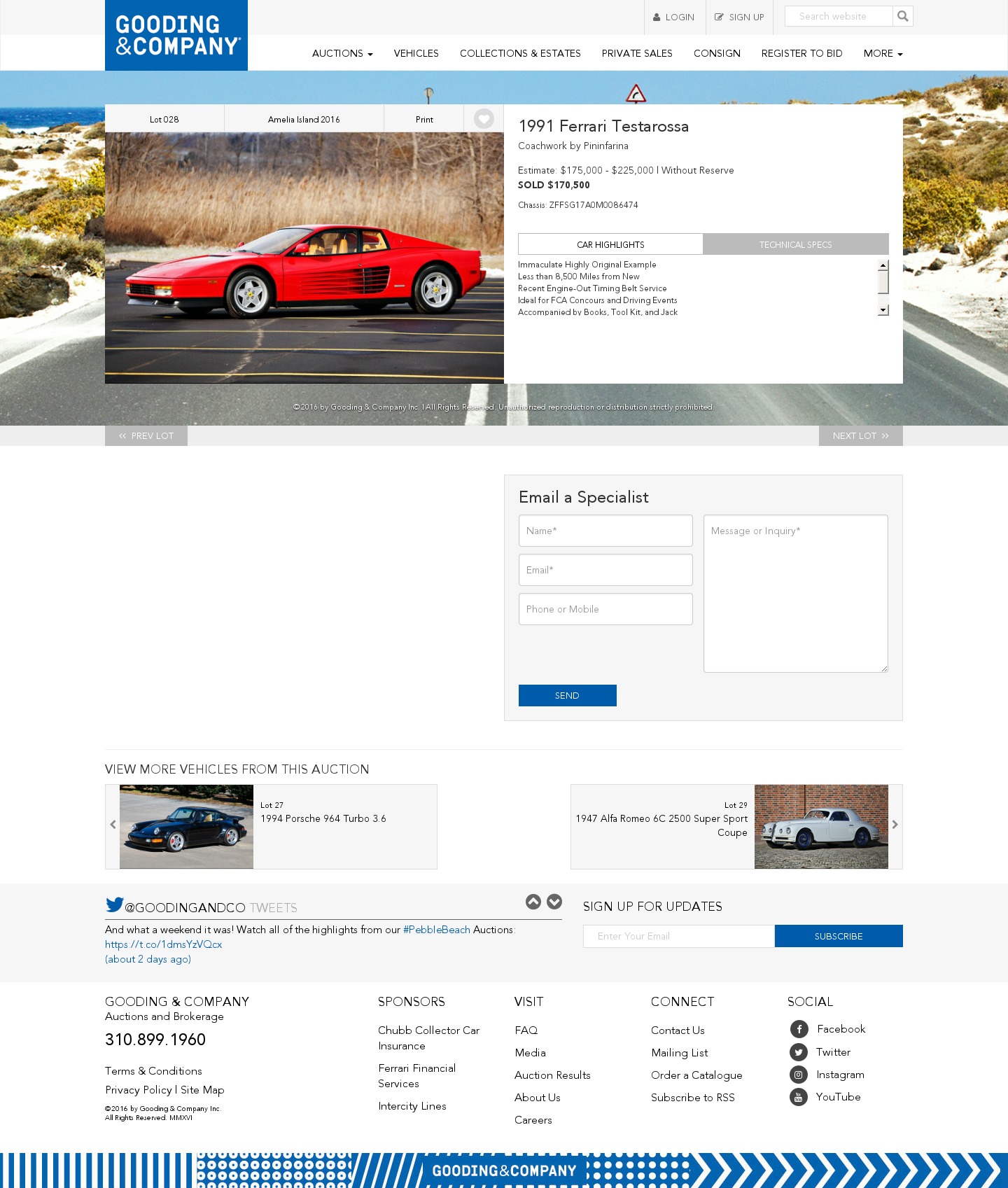The image size is (1008, 1188).
Task: Click scroll-down arrow in highlights list
Action: 883,310
